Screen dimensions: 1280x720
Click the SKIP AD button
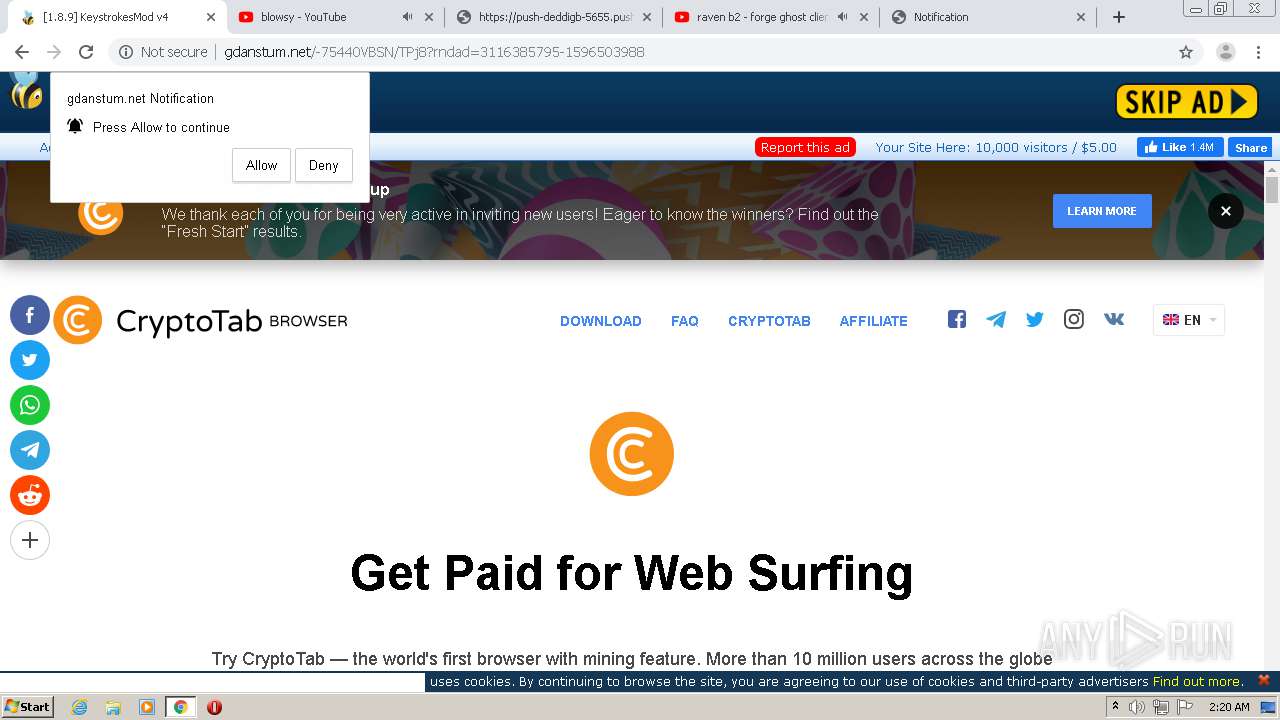tap(1187, 101)
